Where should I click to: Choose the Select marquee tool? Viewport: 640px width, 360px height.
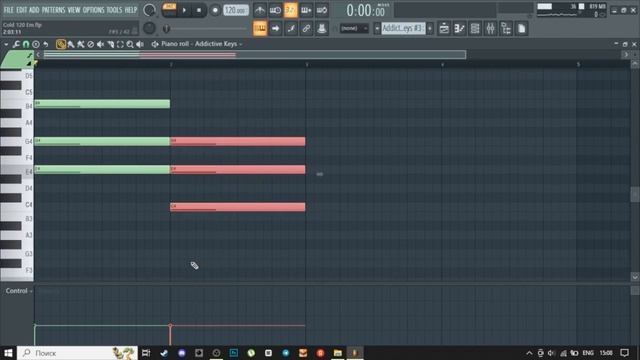[x=120, y=44]
